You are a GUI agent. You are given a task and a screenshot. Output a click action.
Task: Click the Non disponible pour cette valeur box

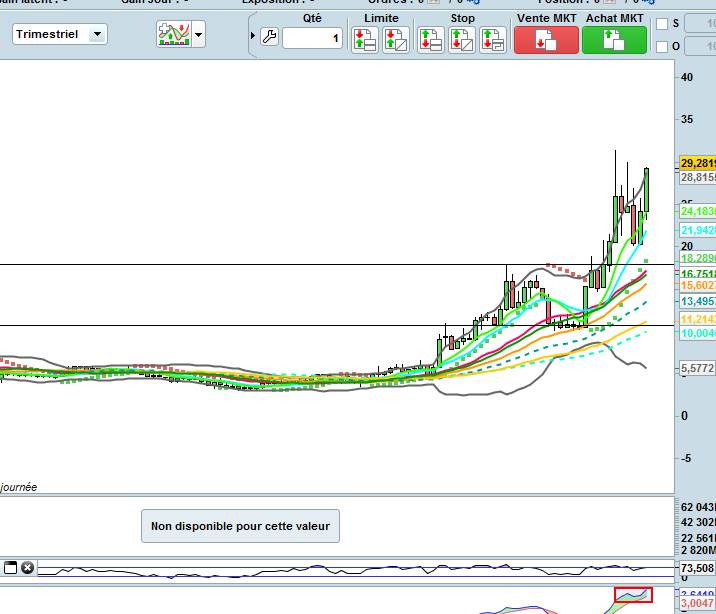(240, 526)
